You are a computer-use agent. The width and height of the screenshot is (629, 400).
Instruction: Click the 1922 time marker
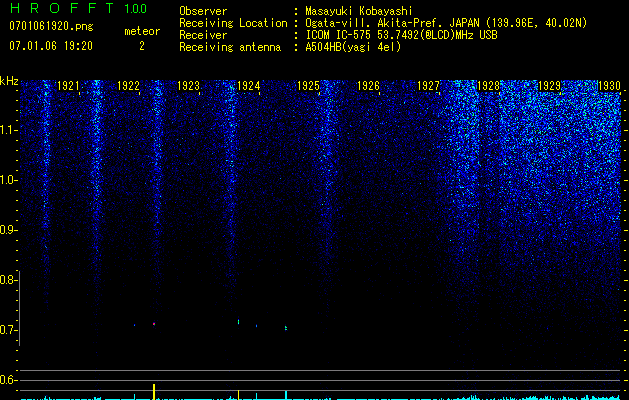click(x=128, y=86)
